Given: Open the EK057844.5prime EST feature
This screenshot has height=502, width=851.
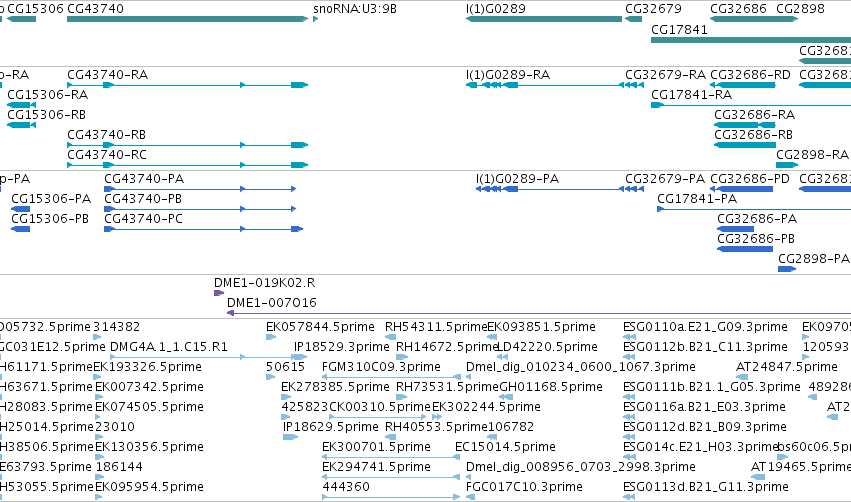Looking at the screenshot, I should 270,337.
